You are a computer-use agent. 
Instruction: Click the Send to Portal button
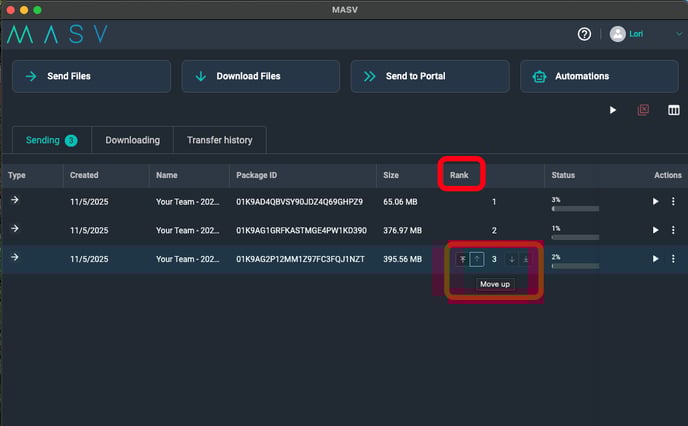(430, 76)
